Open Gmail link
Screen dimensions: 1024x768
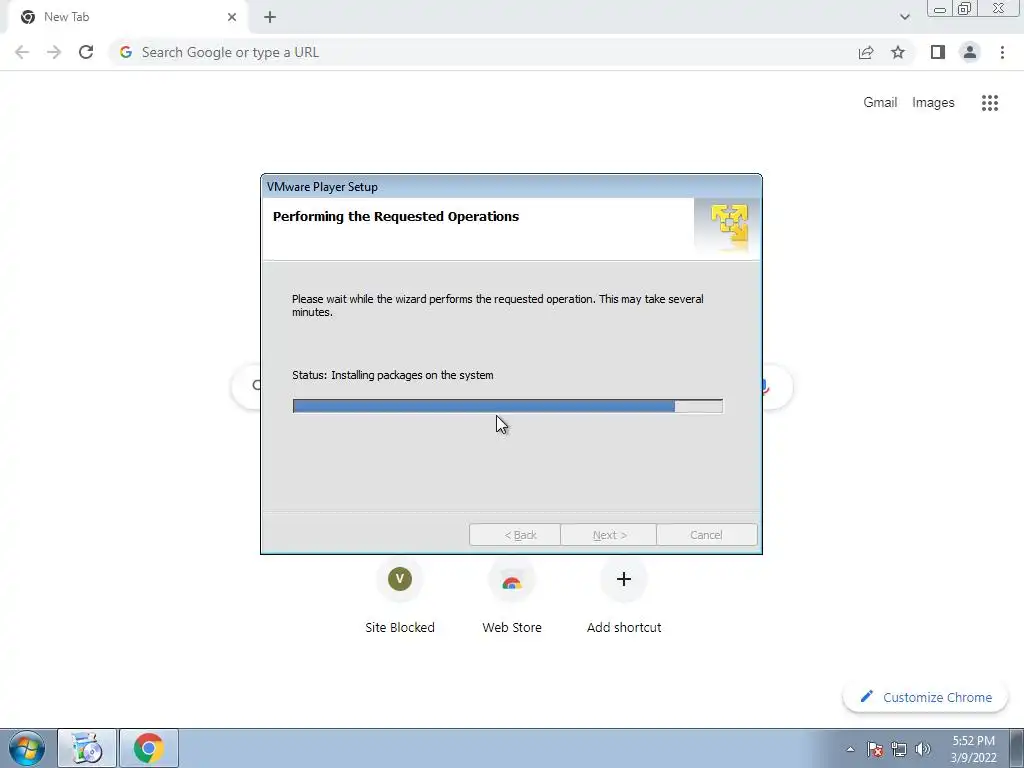880,103
